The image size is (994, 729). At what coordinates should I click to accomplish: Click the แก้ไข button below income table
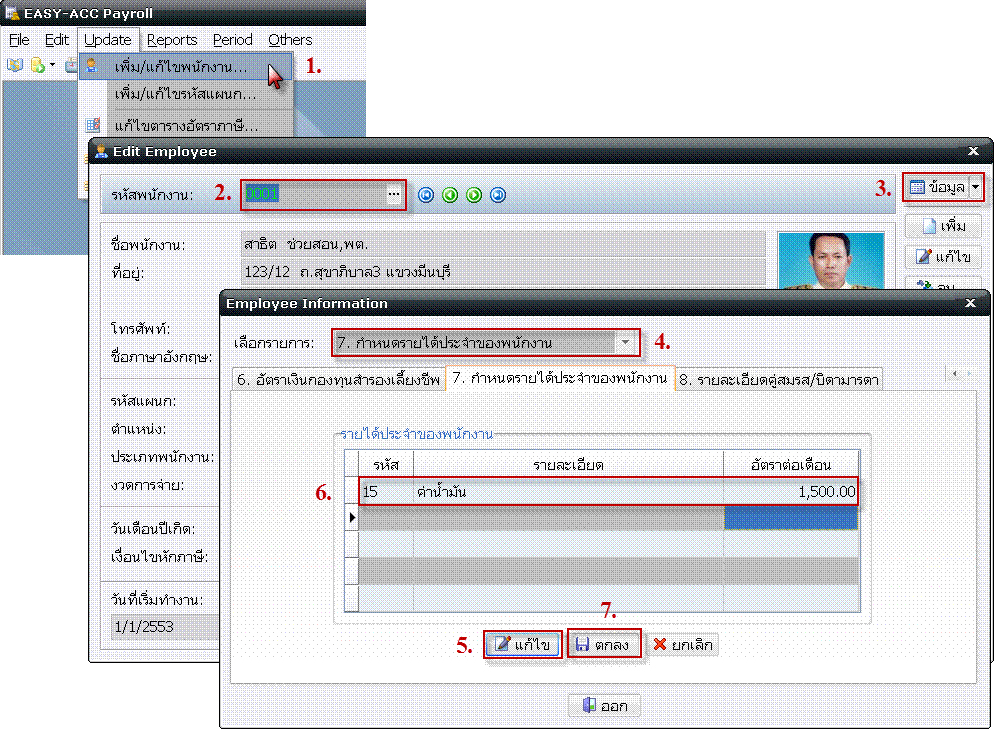[523, 645]
